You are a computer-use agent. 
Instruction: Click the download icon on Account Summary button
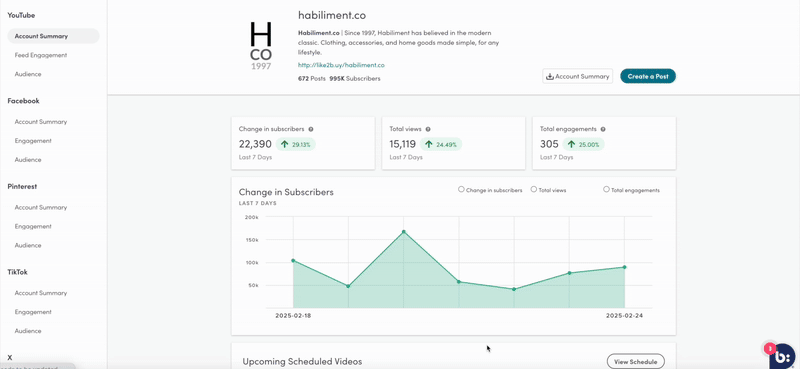click(x=550, y=77)
